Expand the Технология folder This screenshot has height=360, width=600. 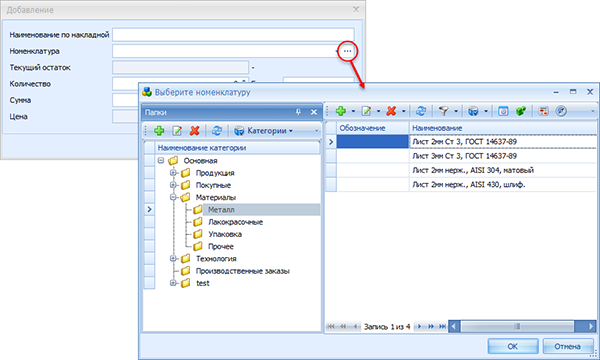coord(173,259)
